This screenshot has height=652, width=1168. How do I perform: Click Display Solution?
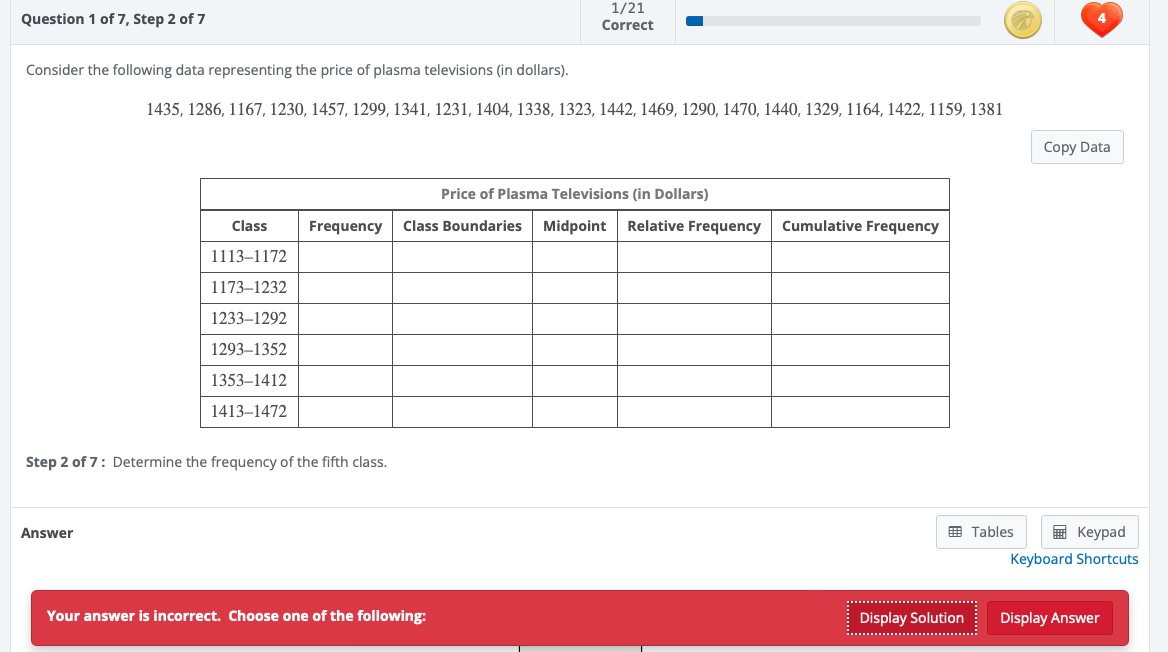point(912,618)
